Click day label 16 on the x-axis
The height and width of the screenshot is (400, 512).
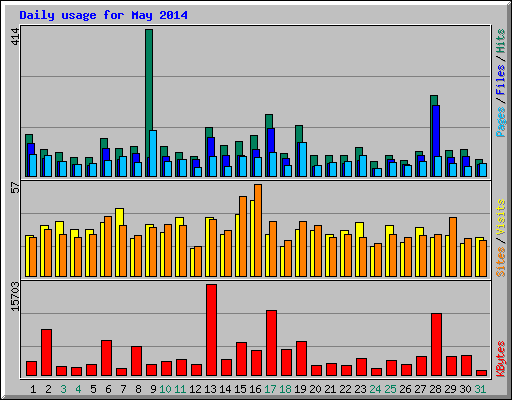pyautogui.click(x=255, y=389)
